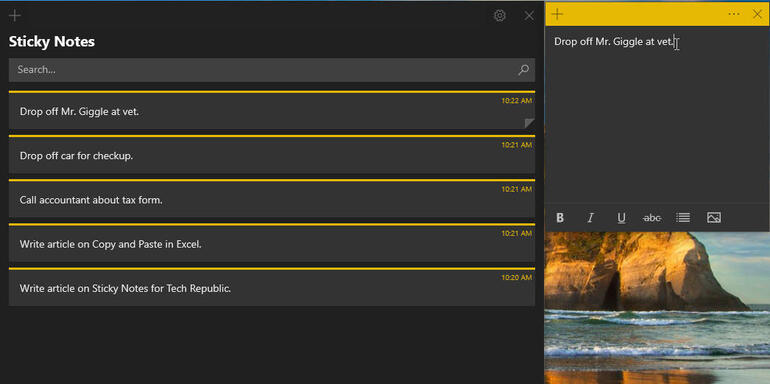Click the search magnifier icon
The height and width of the screenshot is (384, 770).
[523, 70]
